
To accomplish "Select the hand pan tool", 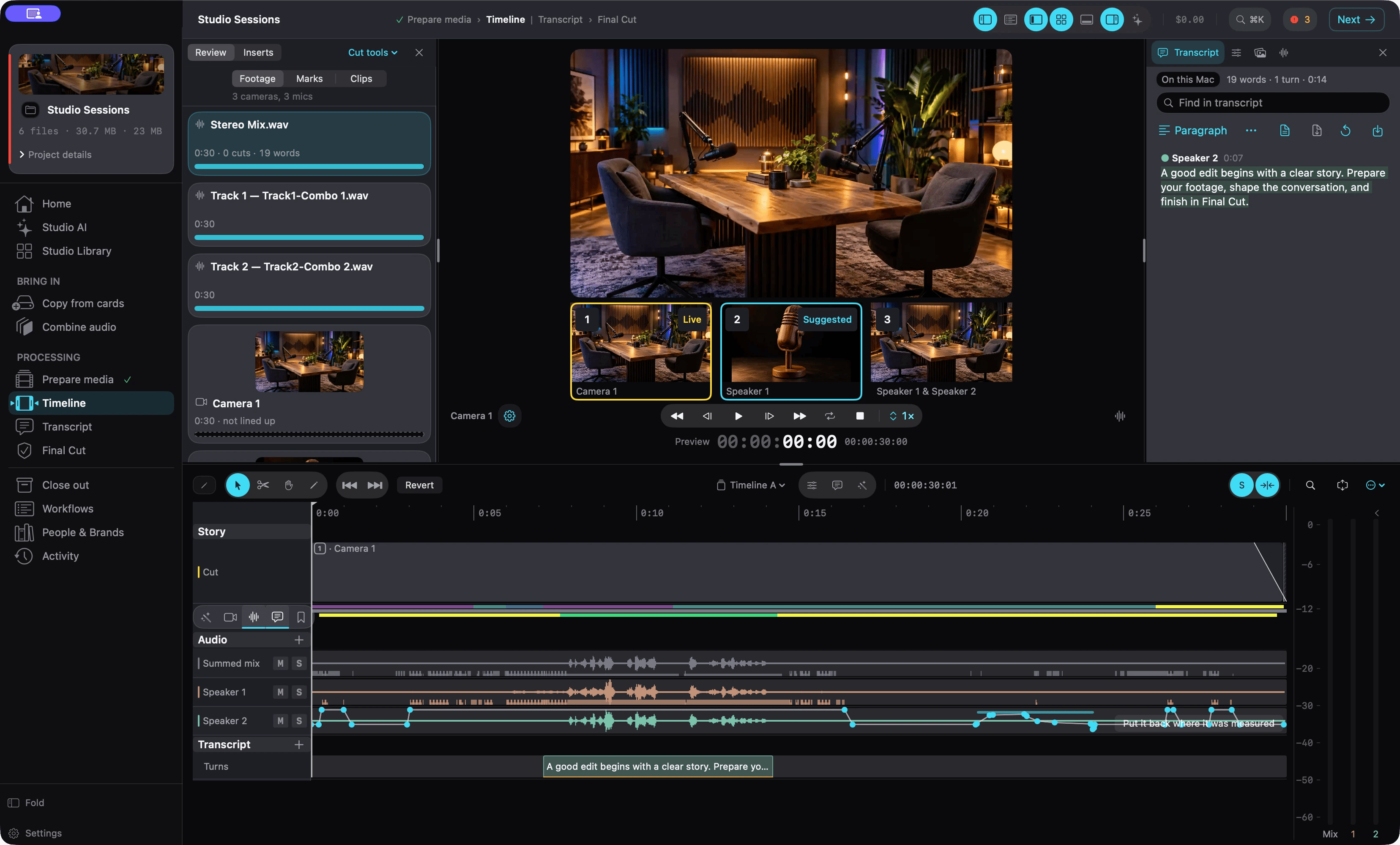I will [289, 485].
